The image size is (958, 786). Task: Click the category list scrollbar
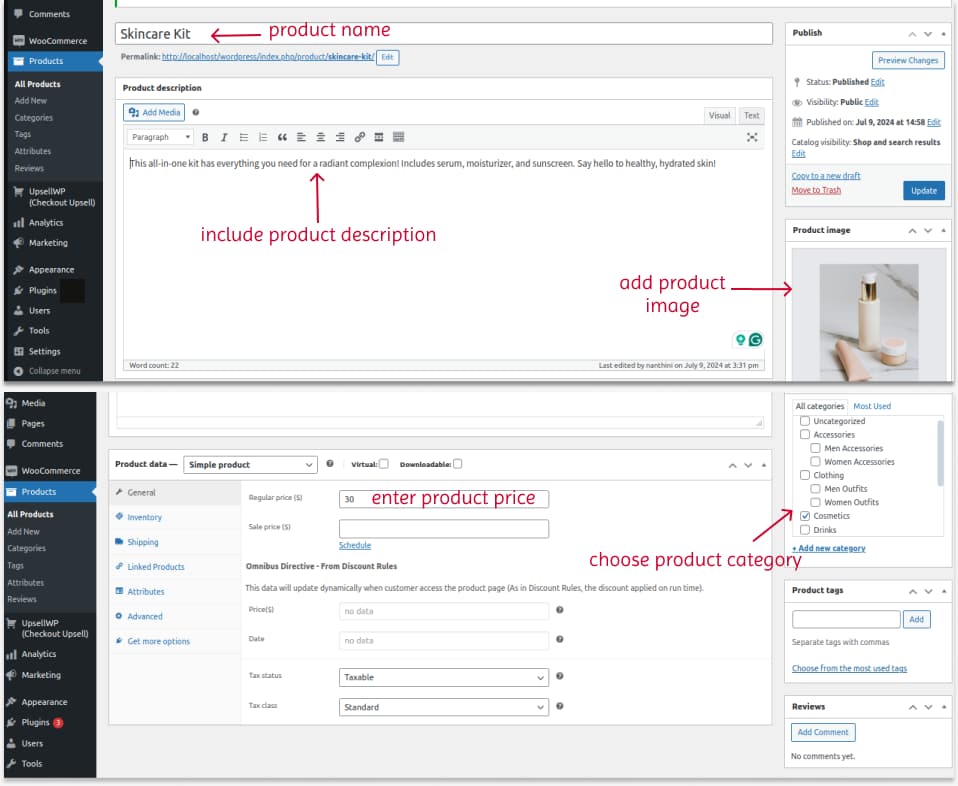(940, 454)
